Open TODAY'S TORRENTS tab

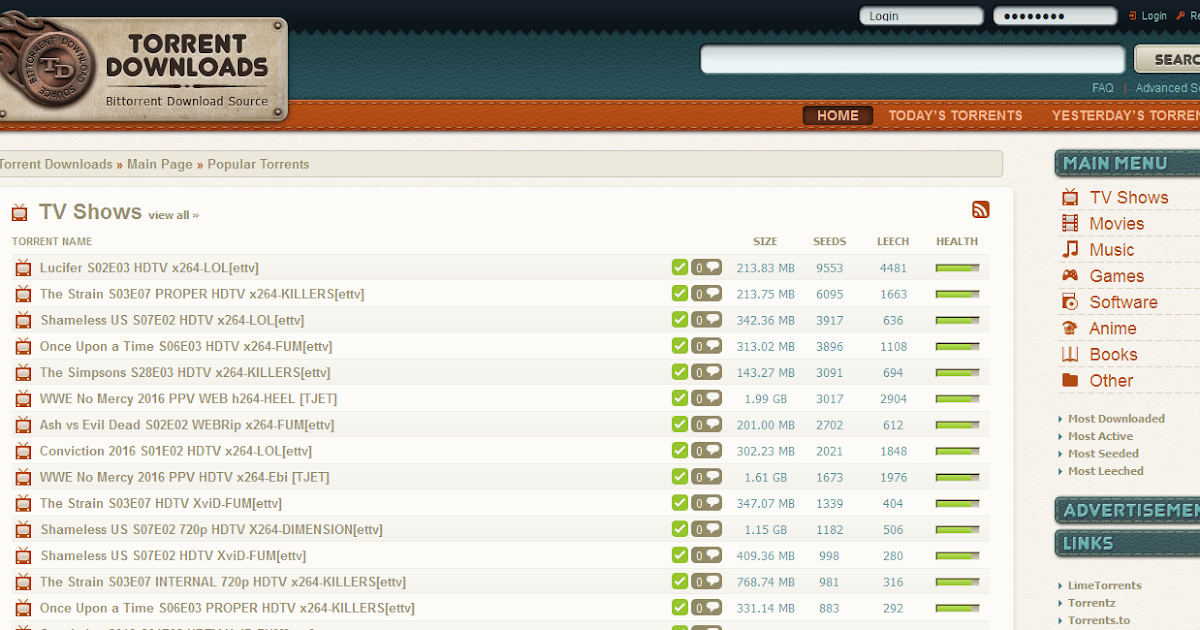955,115
